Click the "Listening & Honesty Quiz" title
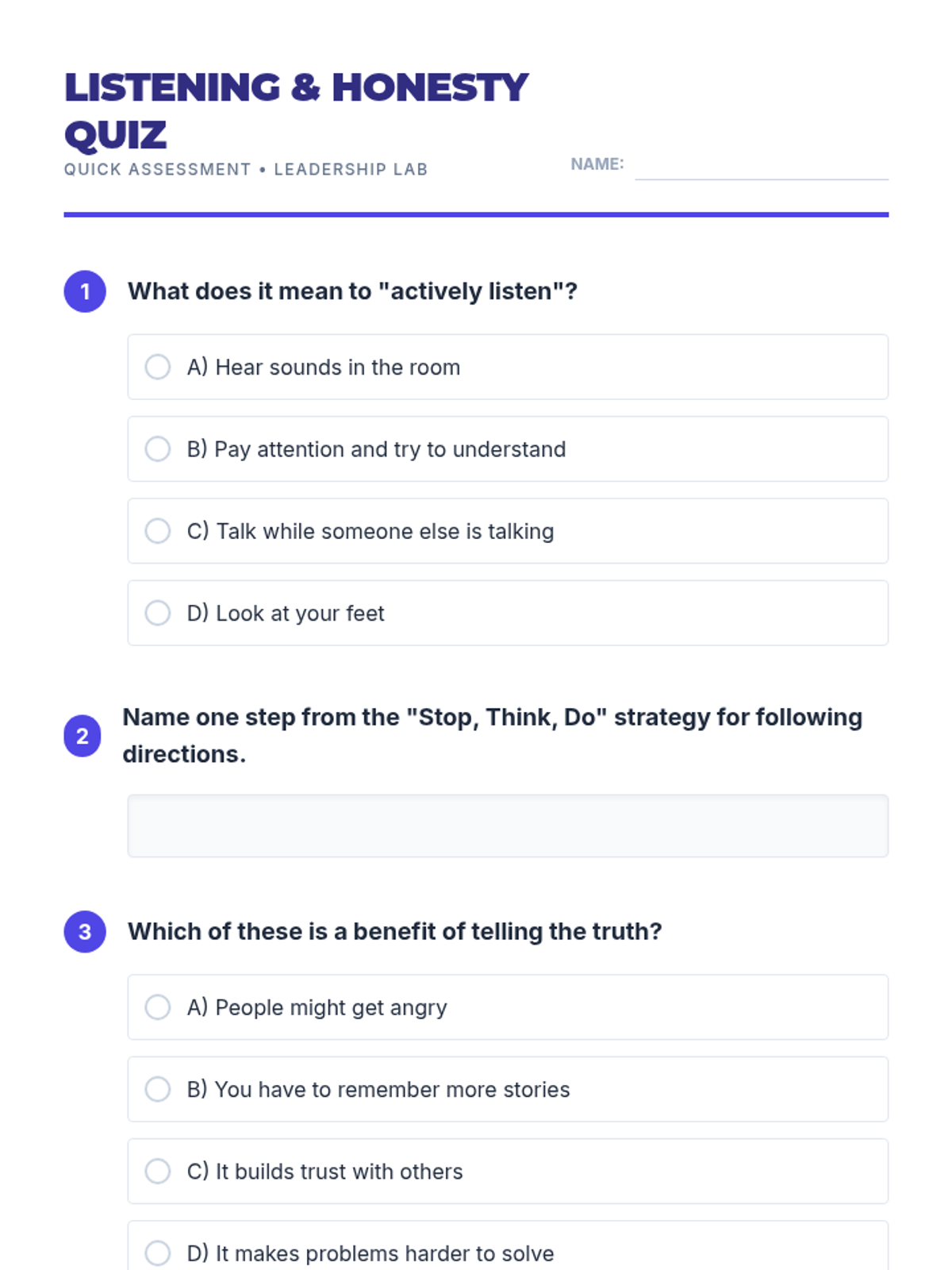 coord(295,110)
